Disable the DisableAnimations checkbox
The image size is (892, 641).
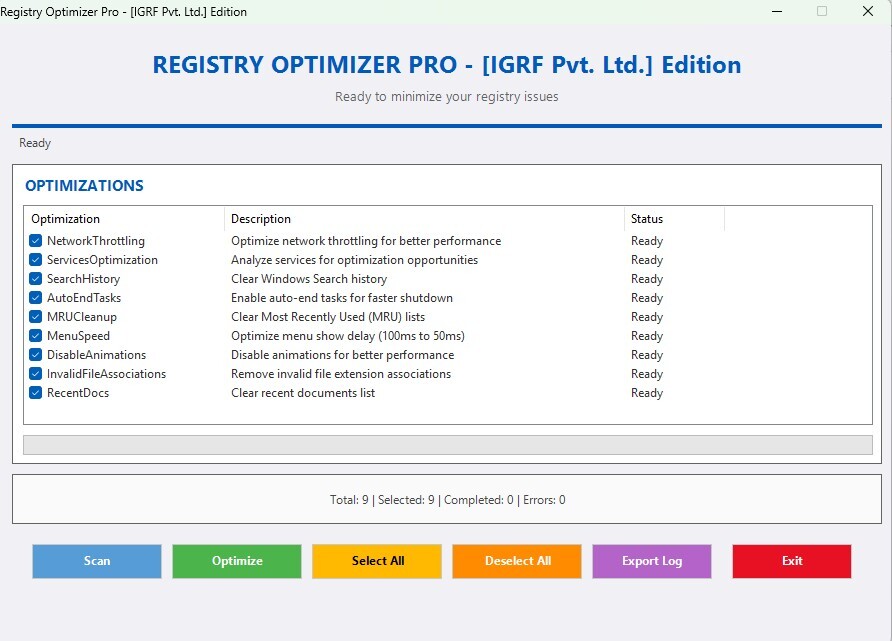36,355
